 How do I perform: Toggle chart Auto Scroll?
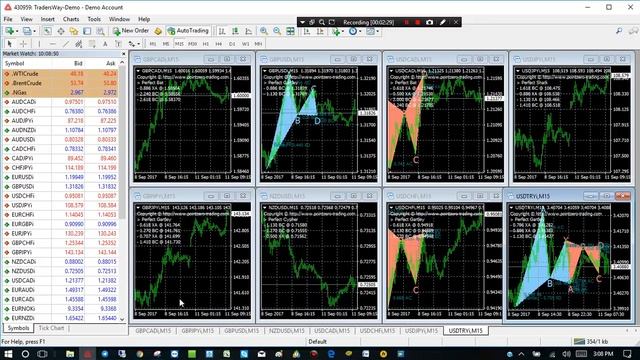tap(307, 31)
